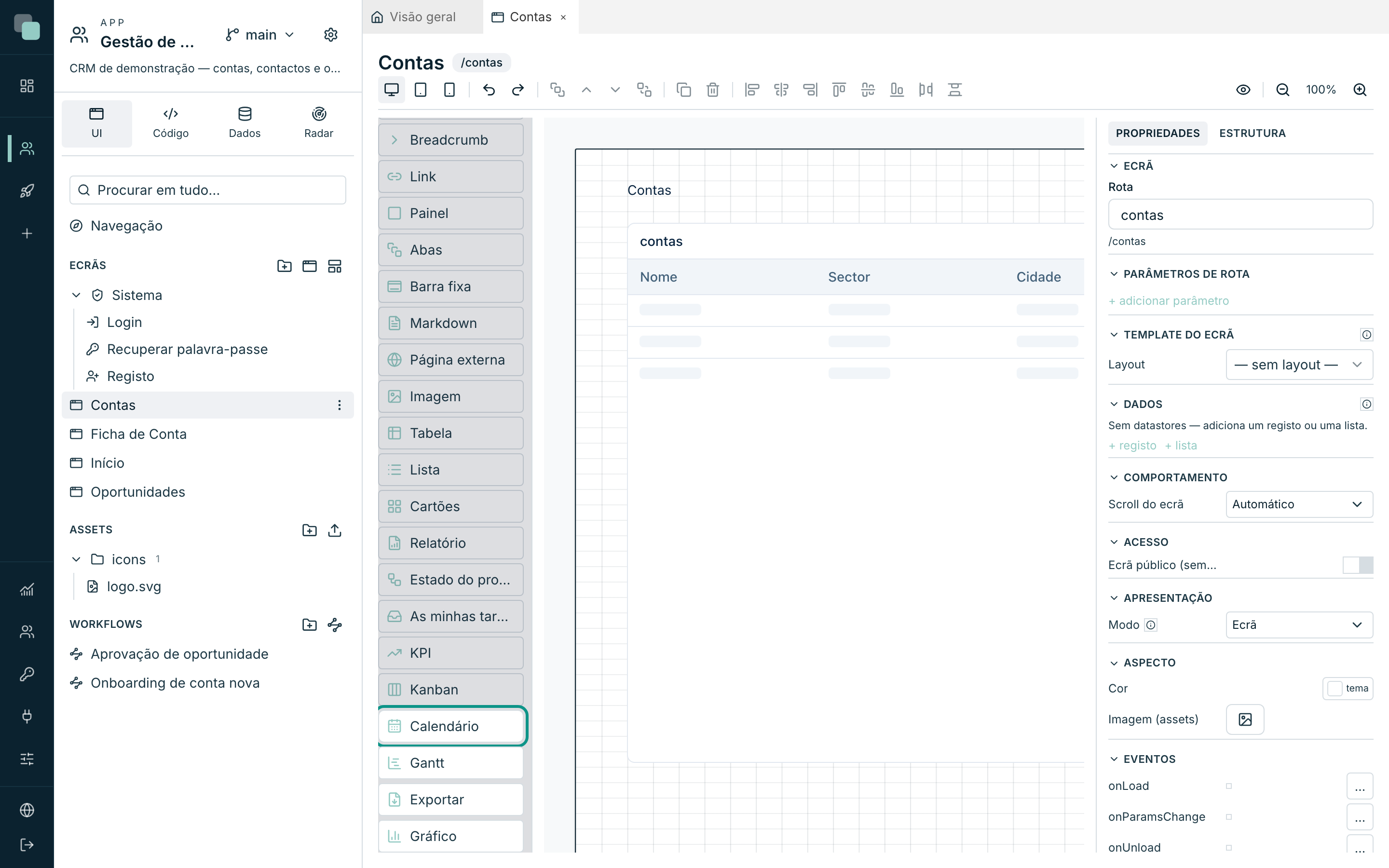This screenshot has width=1389, height=868.
Task: Add a registo datastore
Action: pos(1132,446)
